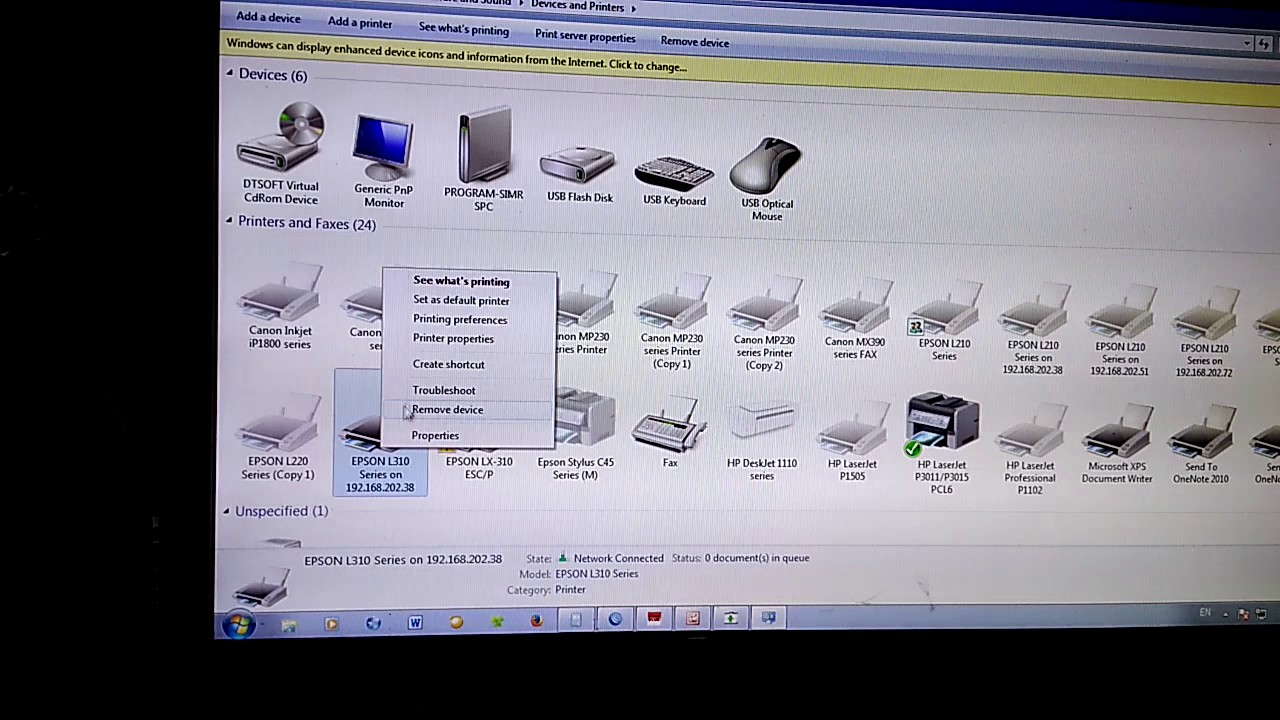Select HP DeskJet 1110 series printer
Viewport: 1280px width, 720px height.
(x=762, y=440)
